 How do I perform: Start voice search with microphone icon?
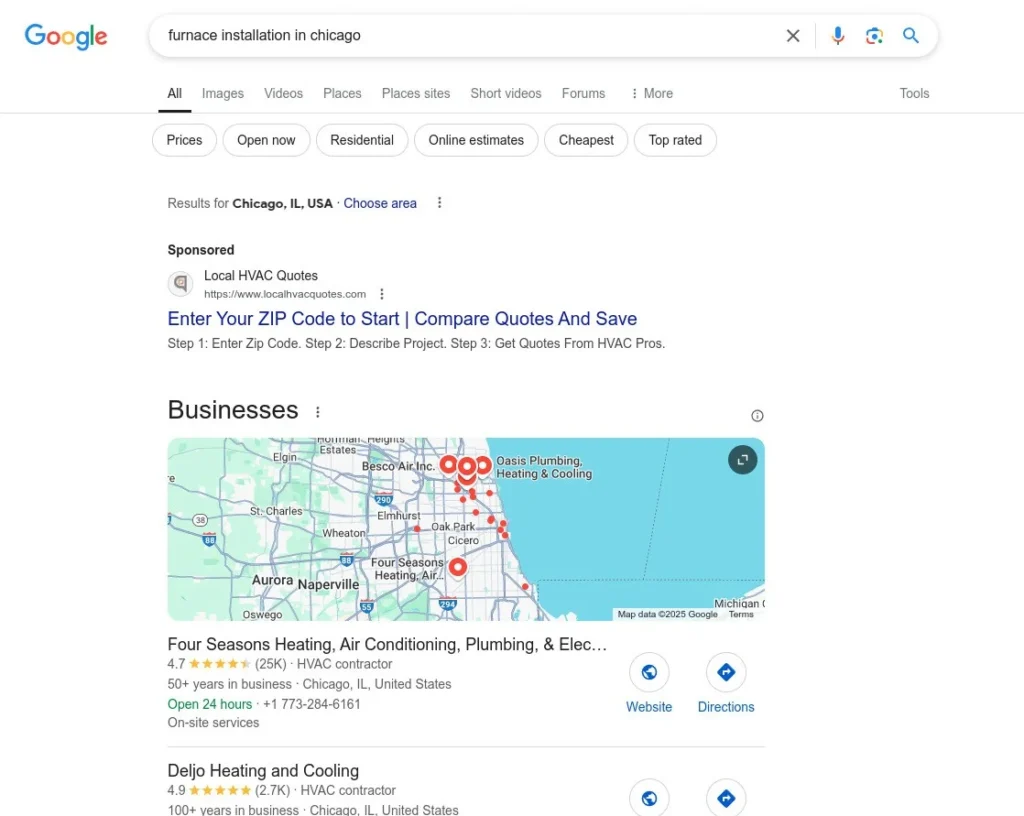[x=838, y=36]
